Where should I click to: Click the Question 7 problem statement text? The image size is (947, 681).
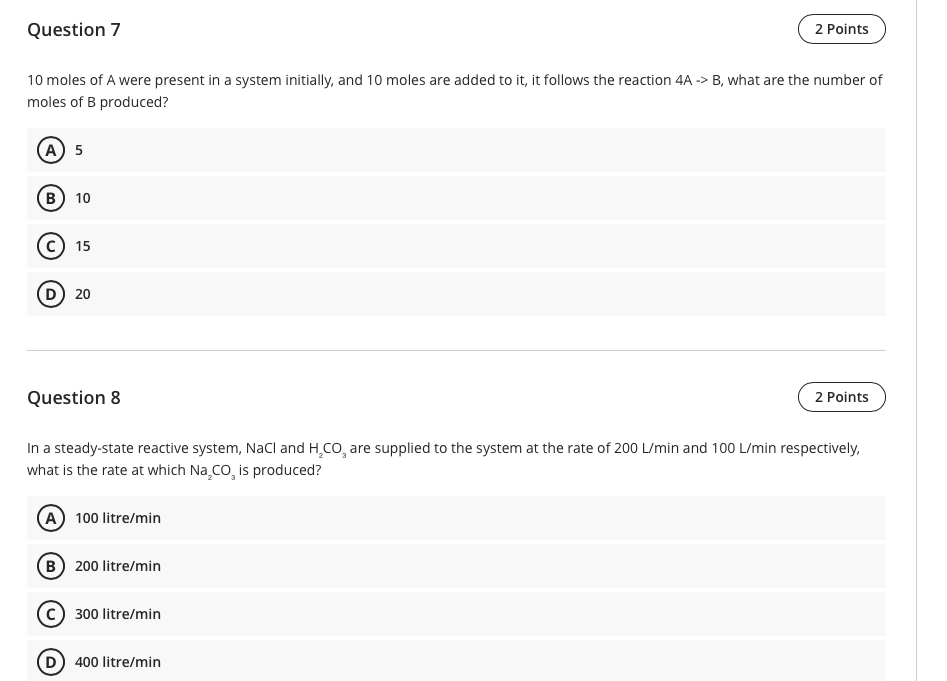[x=455, y=90]
